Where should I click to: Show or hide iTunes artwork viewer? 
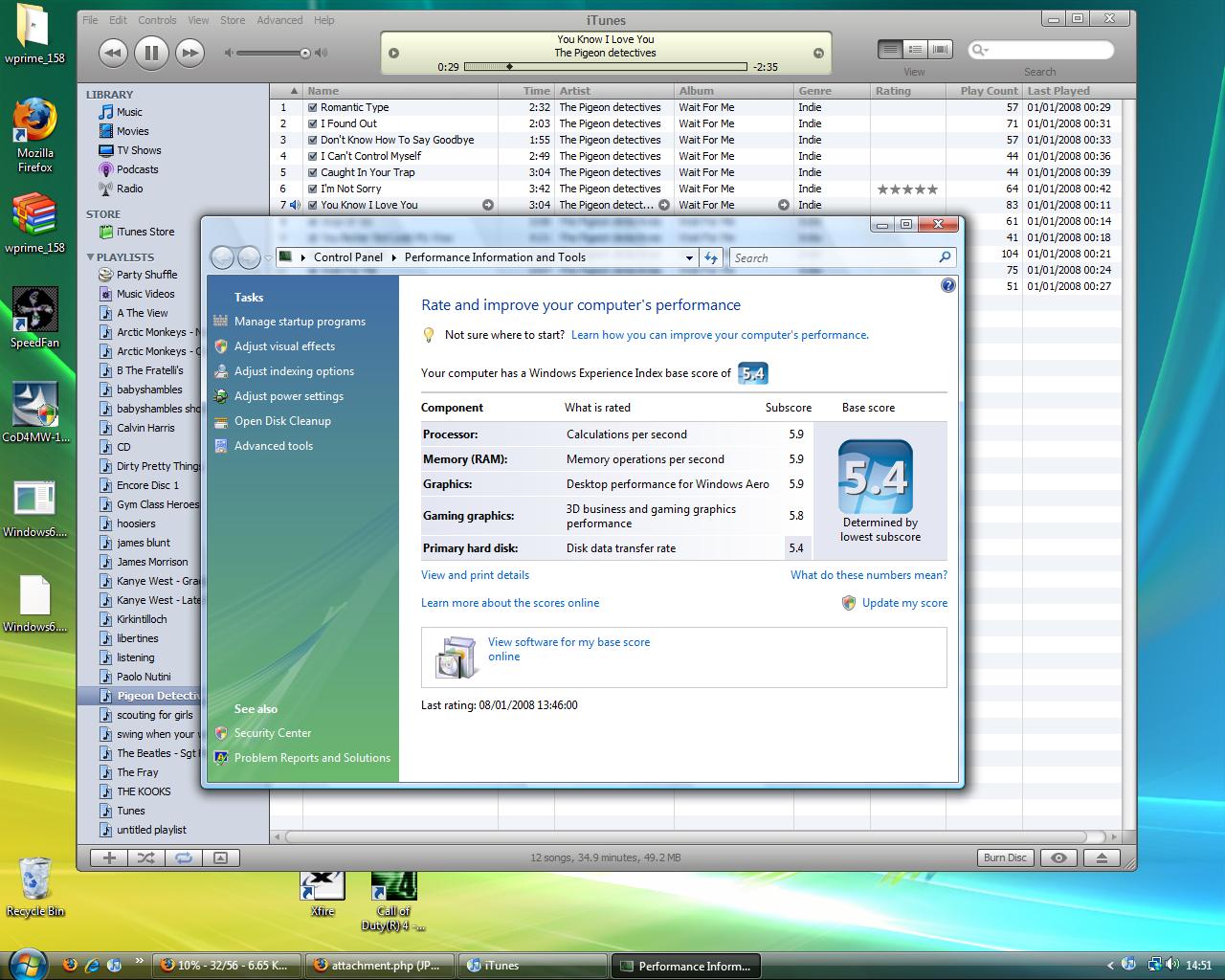click(220, 857)
